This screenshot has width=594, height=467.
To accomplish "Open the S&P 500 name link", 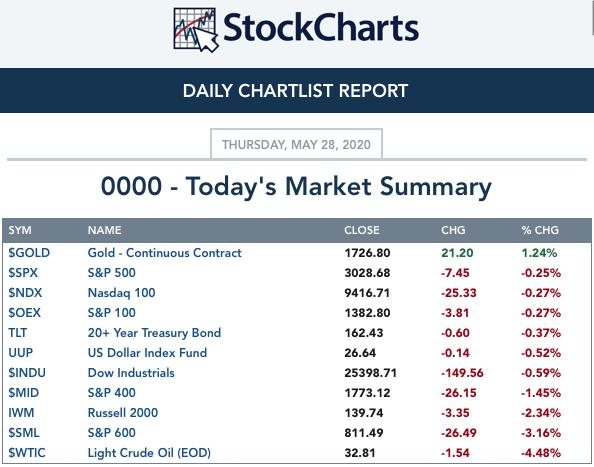I will [111, 273].
